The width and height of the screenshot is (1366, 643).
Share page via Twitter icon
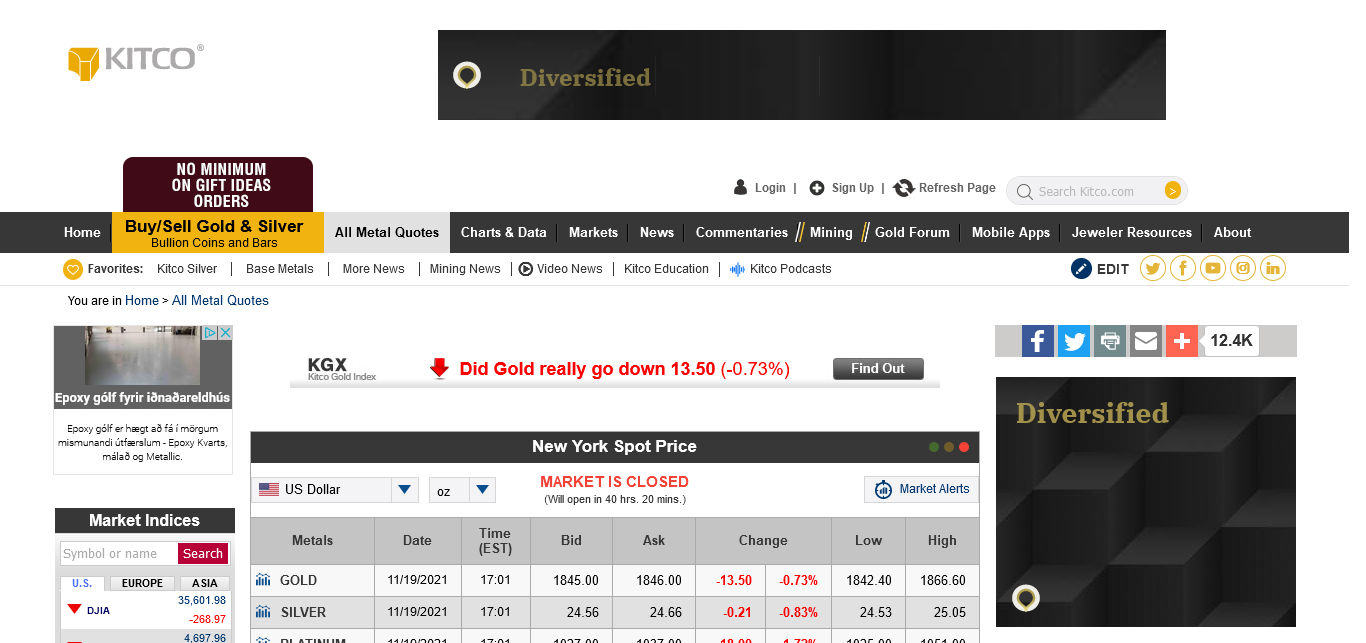pyautogui.click(x=1073, y=341)
